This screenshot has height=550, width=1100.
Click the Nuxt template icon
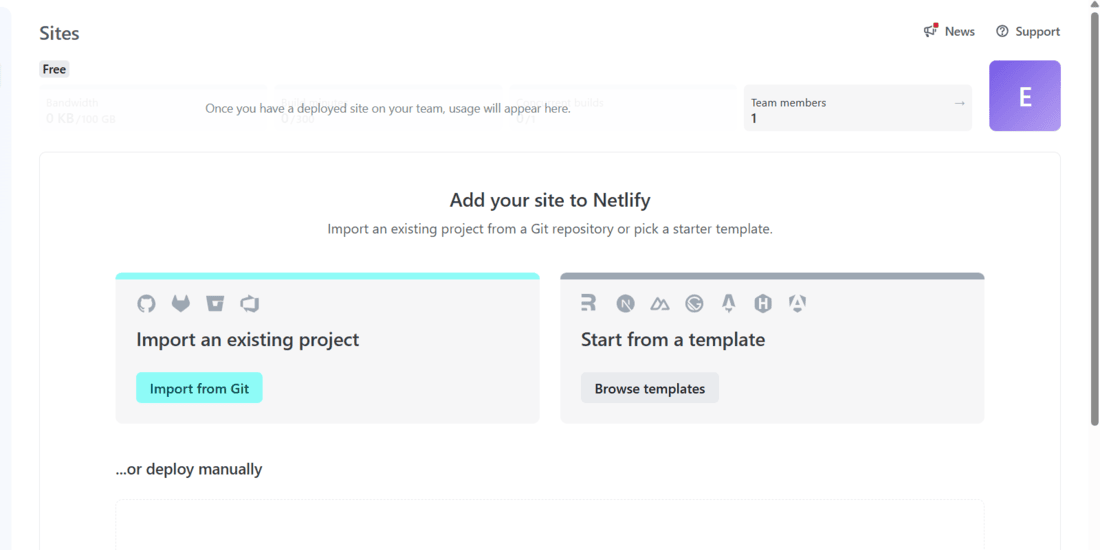pyautogui.click(x=660, y=303)
